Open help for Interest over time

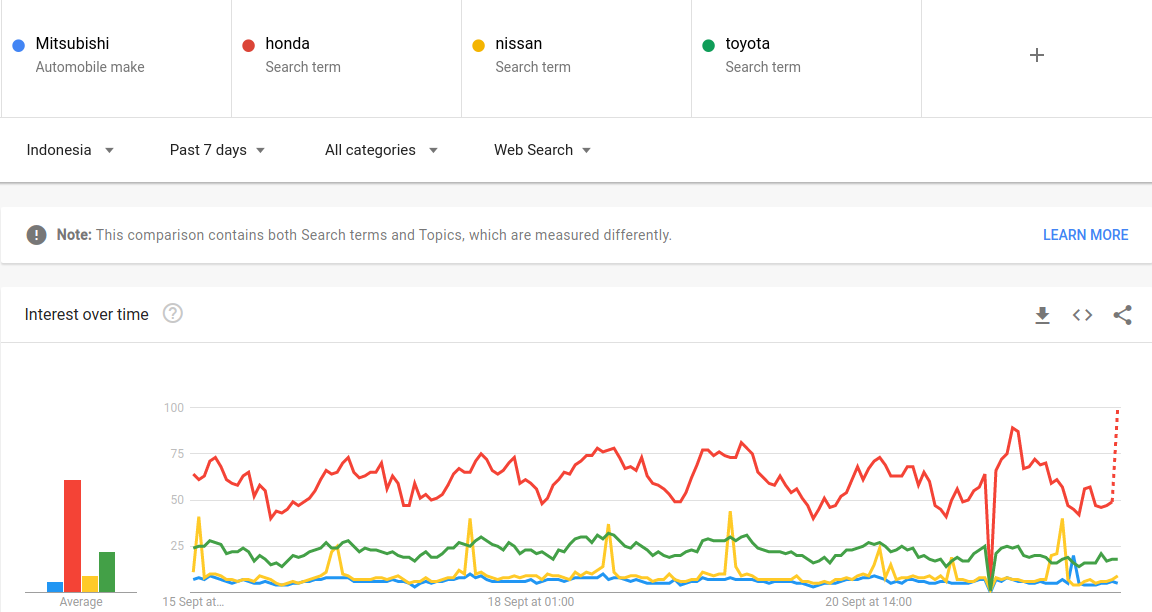(x=173, y=314)
